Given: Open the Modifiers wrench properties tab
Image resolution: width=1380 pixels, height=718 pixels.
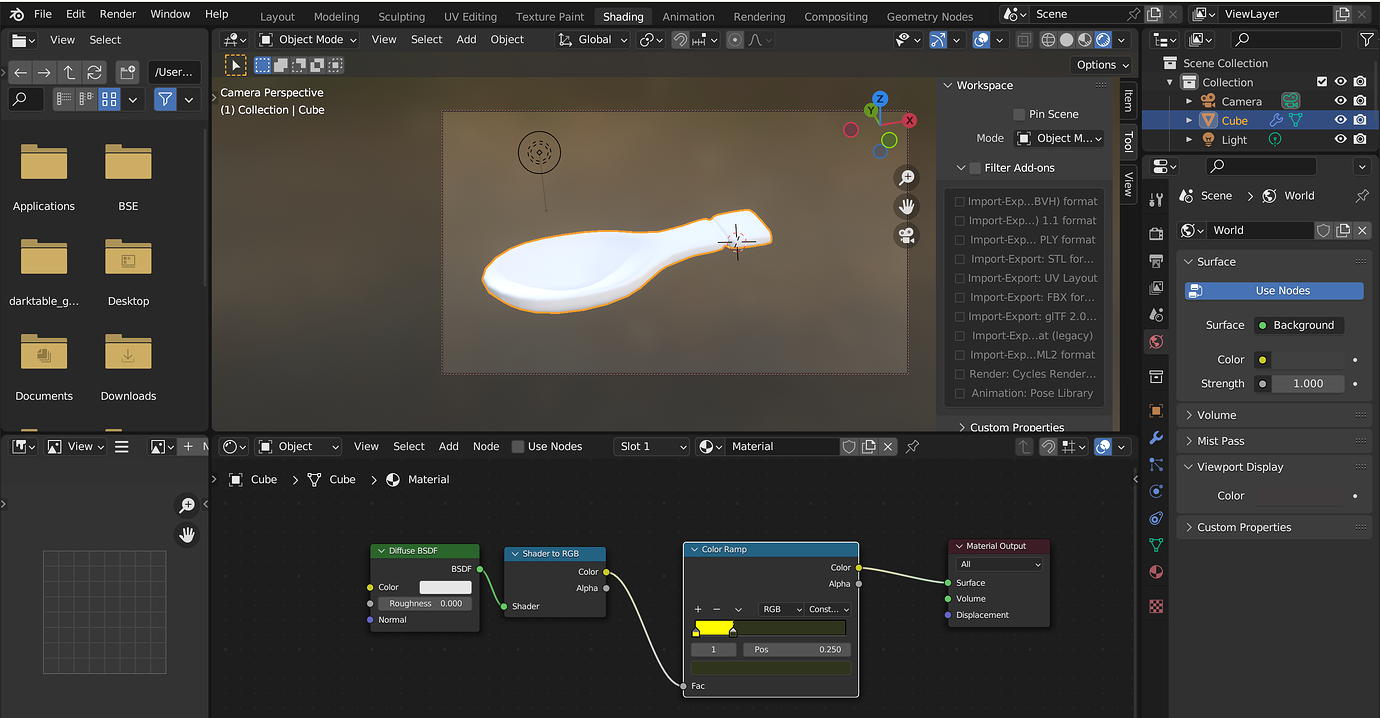Looking at the screenshot, I should tap(1156, 438).
